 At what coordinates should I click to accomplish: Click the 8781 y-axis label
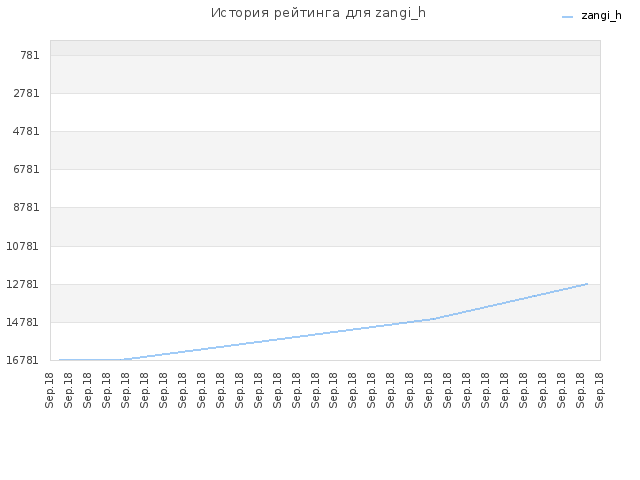(27, 207)
